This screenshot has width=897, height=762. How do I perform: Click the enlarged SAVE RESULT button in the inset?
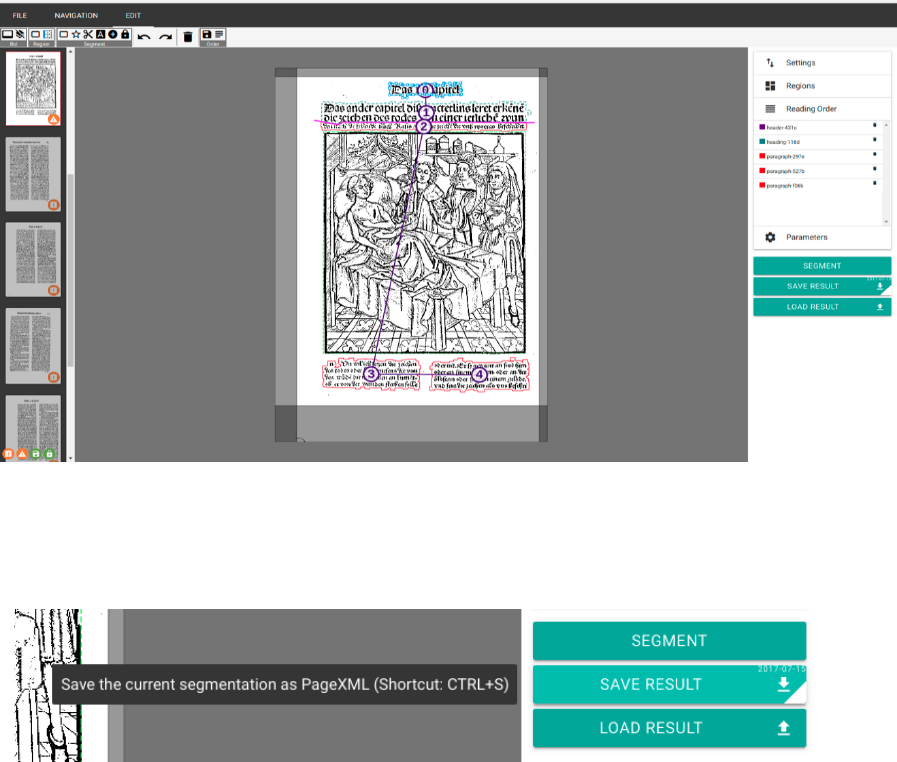pyautogui.click(x=669, y=684)
